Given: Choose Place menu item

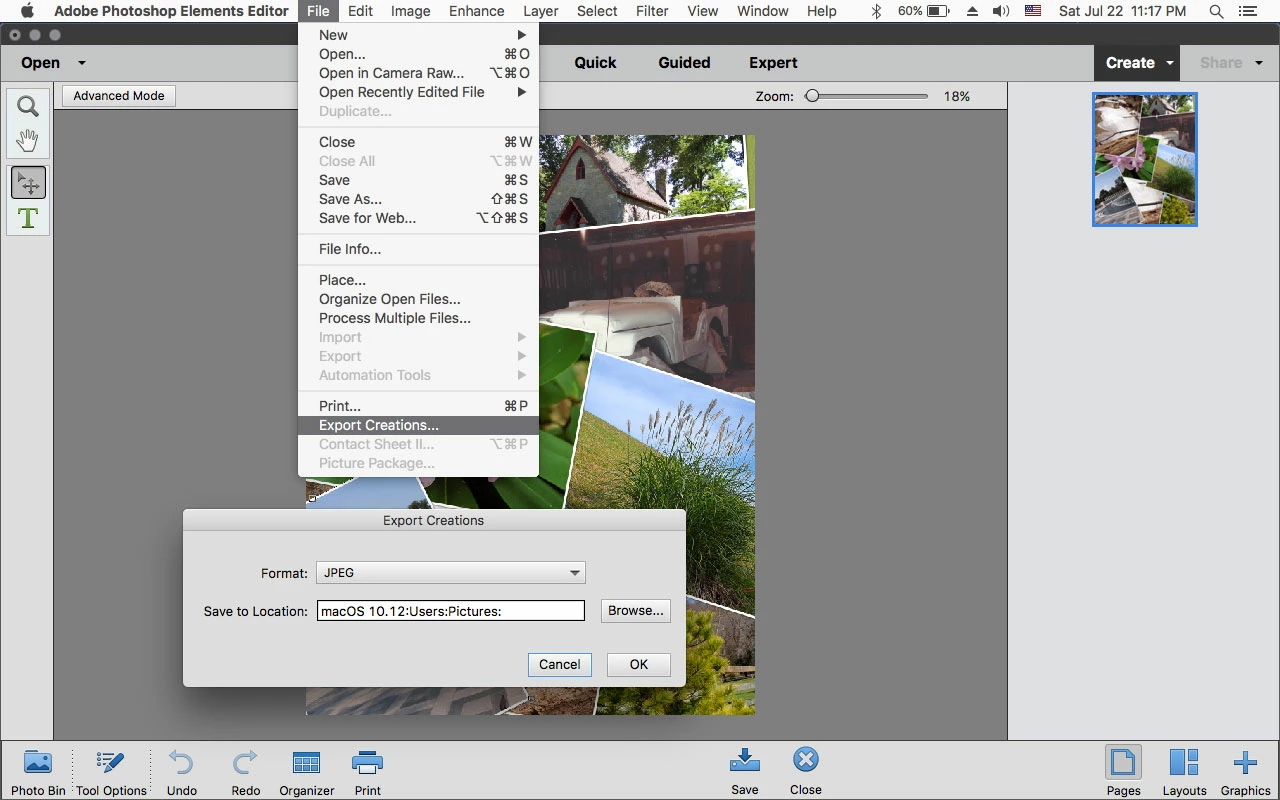Looking at the screenshot, I should pyautogui.click(x=418, y=280).
